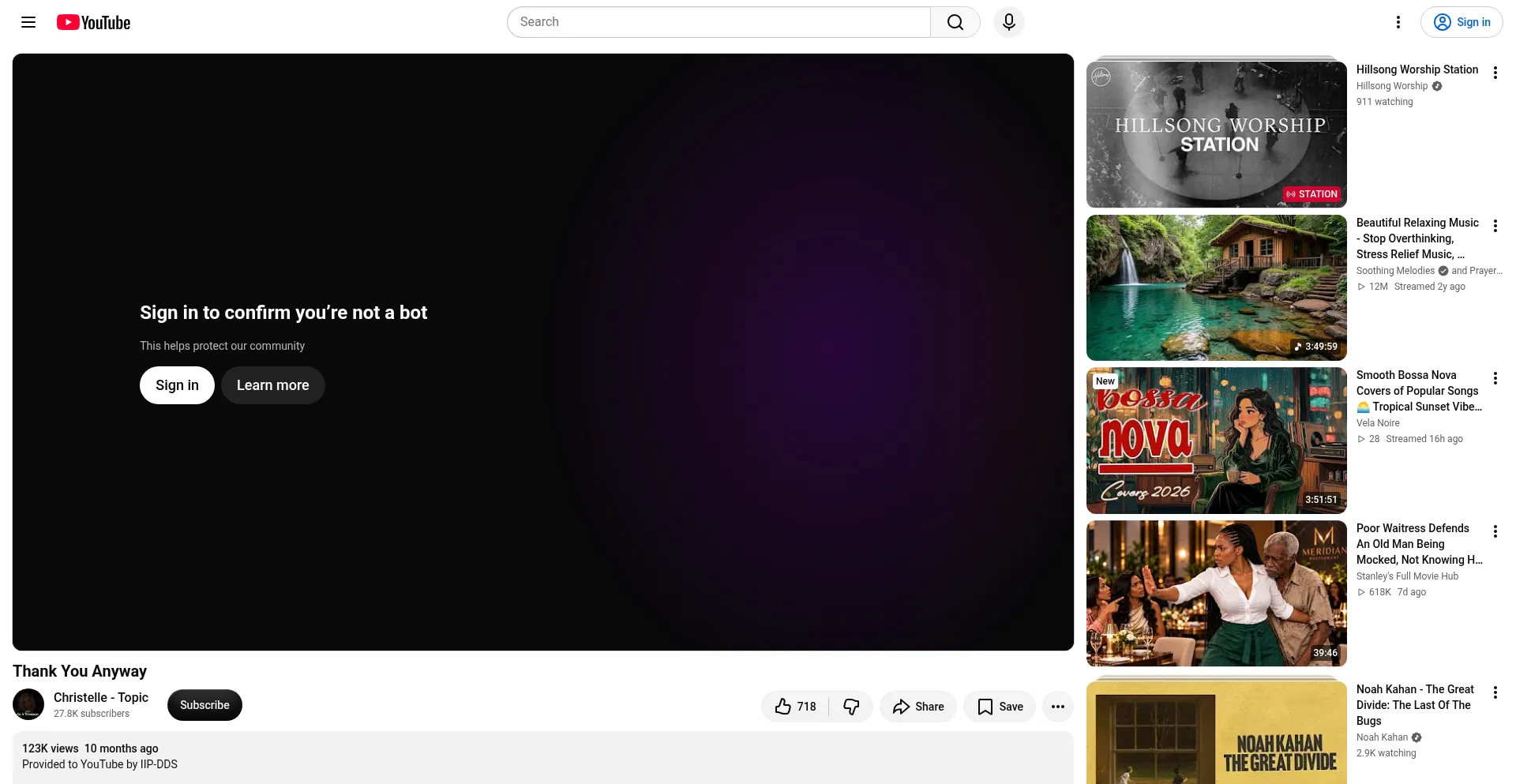Dislike the video with thumbs down
1516x784 pixels.
[x=851, y=707]
